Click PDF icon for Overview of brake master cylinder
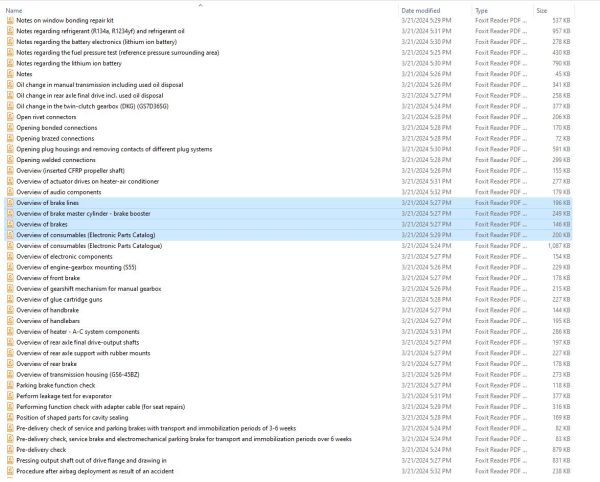The image size is (600, 482). click(10, 213)
